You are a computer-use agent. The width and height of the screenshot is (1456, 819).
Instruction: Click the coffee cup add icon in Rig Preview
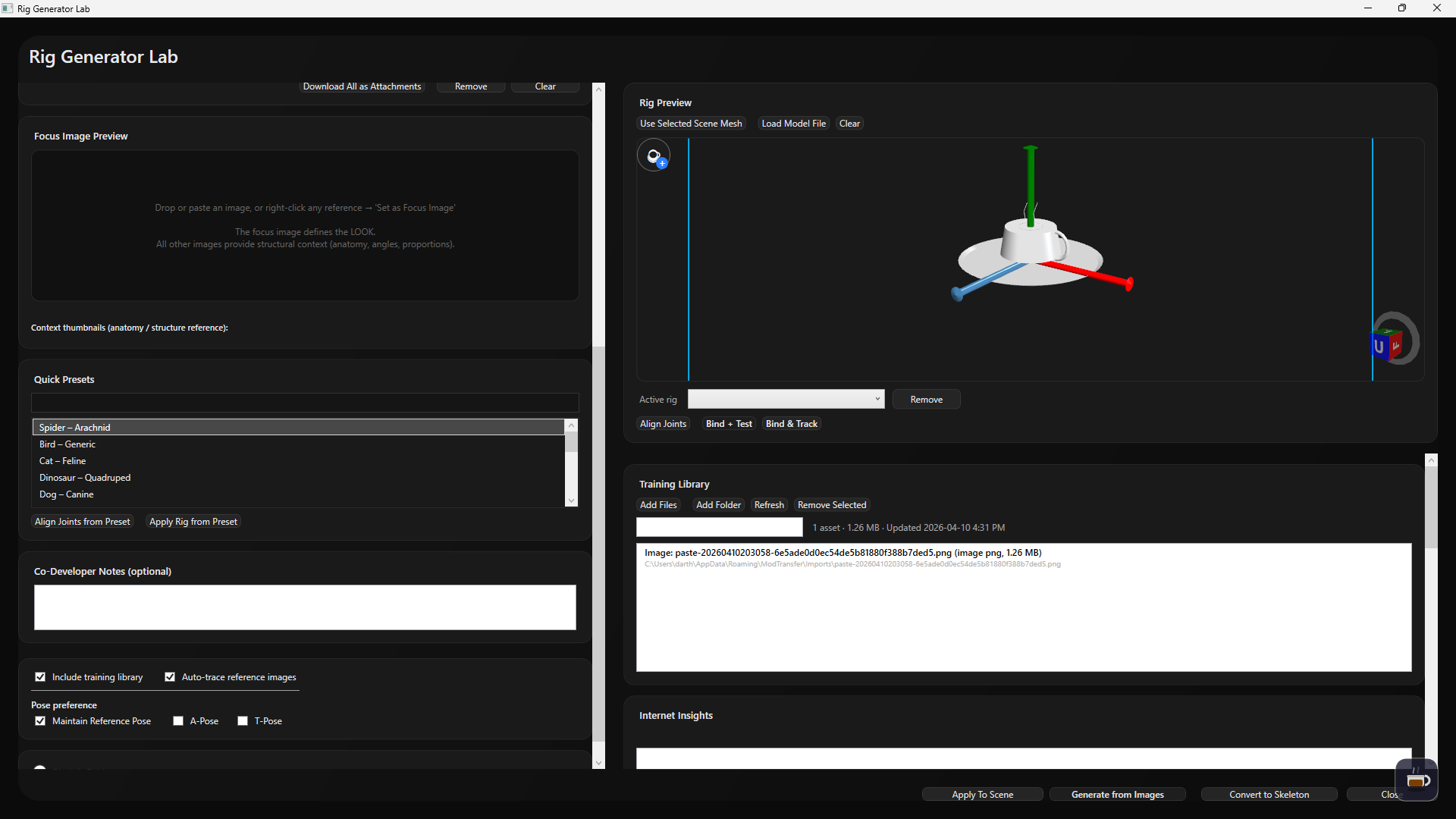(x=654, y=155)
